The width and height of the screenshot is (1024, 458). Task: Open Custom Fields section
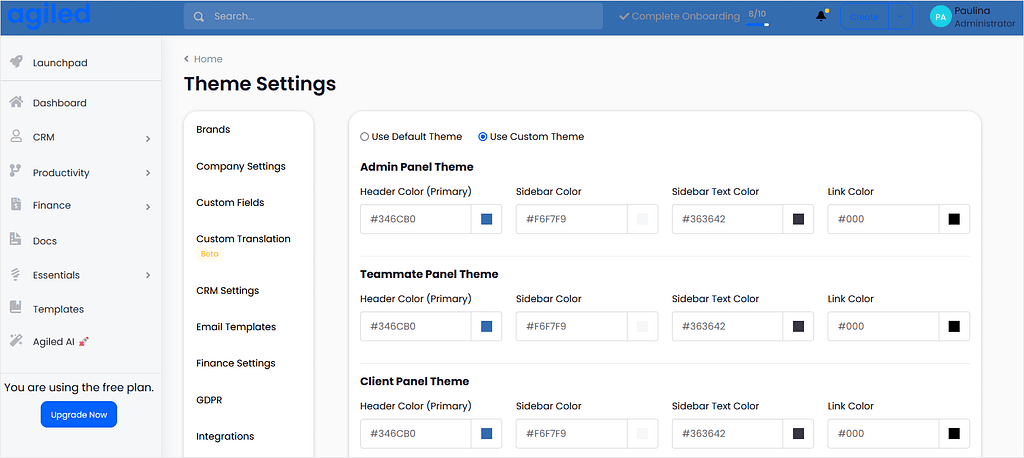point(230,203)
